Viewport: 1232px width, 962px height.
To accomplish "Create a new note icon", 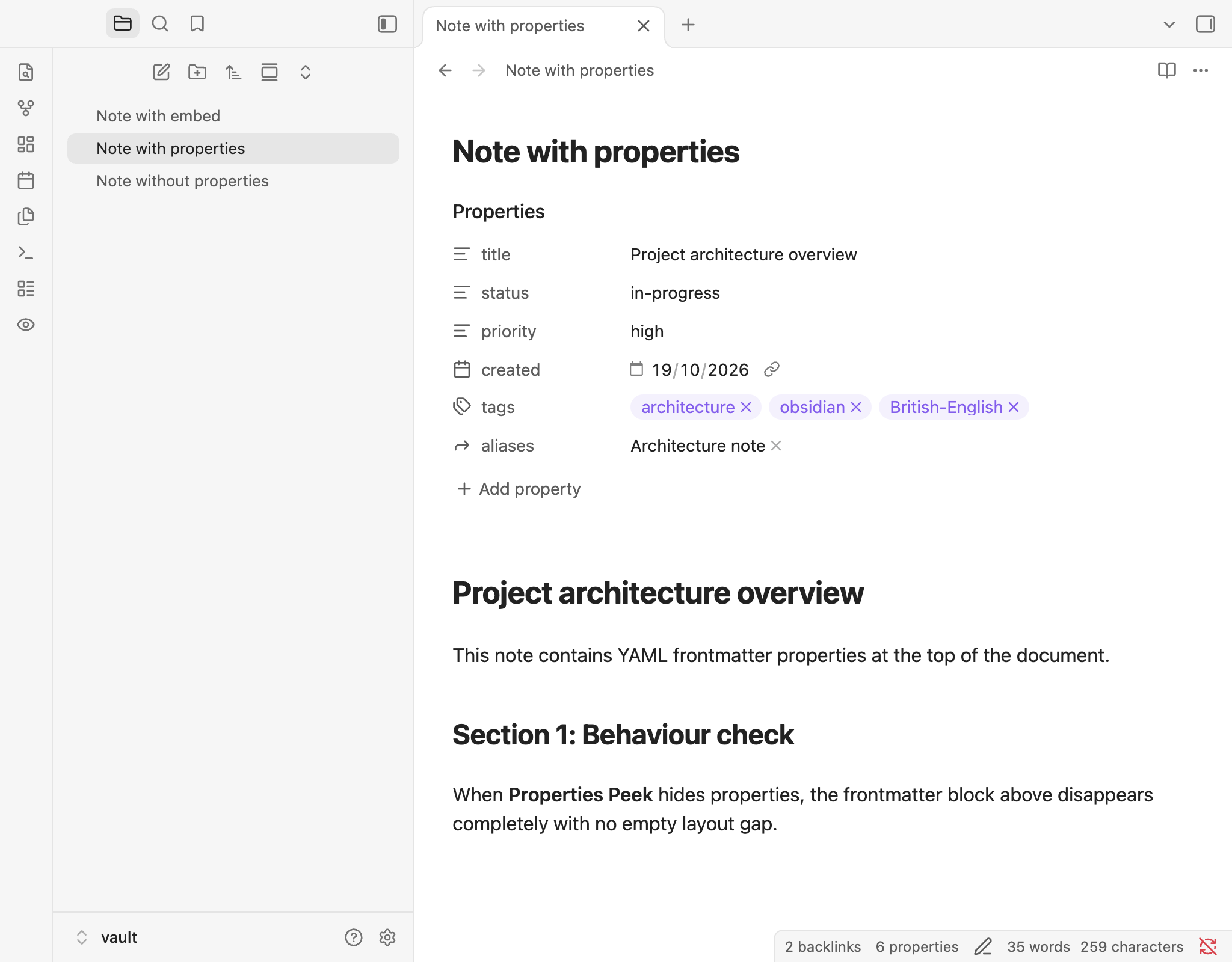I will [x=161, y=72].
